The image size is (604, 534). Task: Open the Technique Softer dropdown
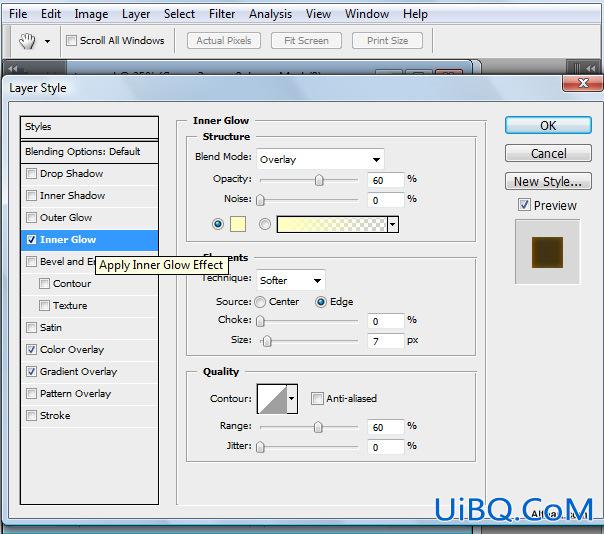pos(291,280)
